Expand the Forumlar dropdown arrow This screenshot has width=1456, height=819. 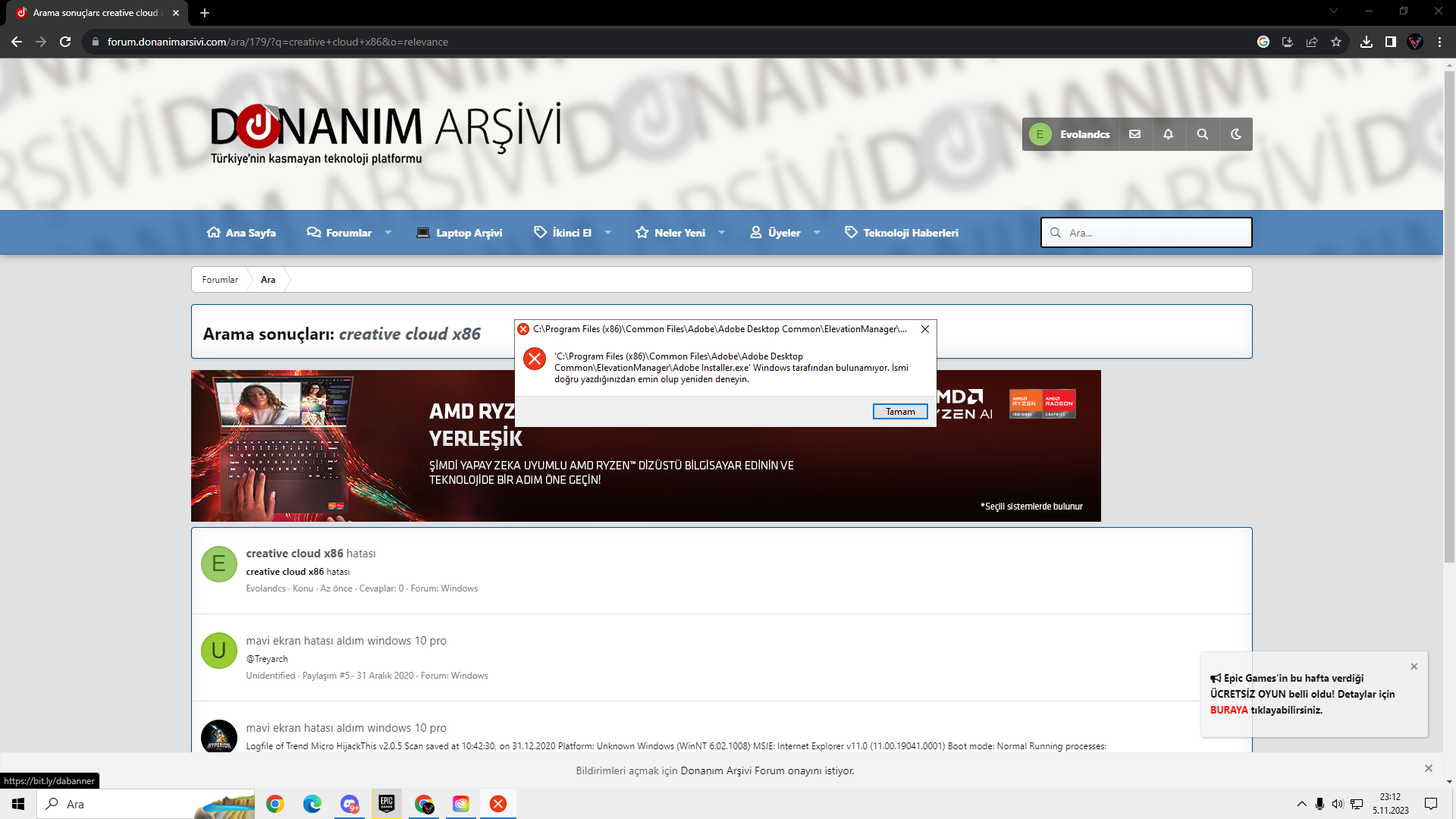[388, 233]
